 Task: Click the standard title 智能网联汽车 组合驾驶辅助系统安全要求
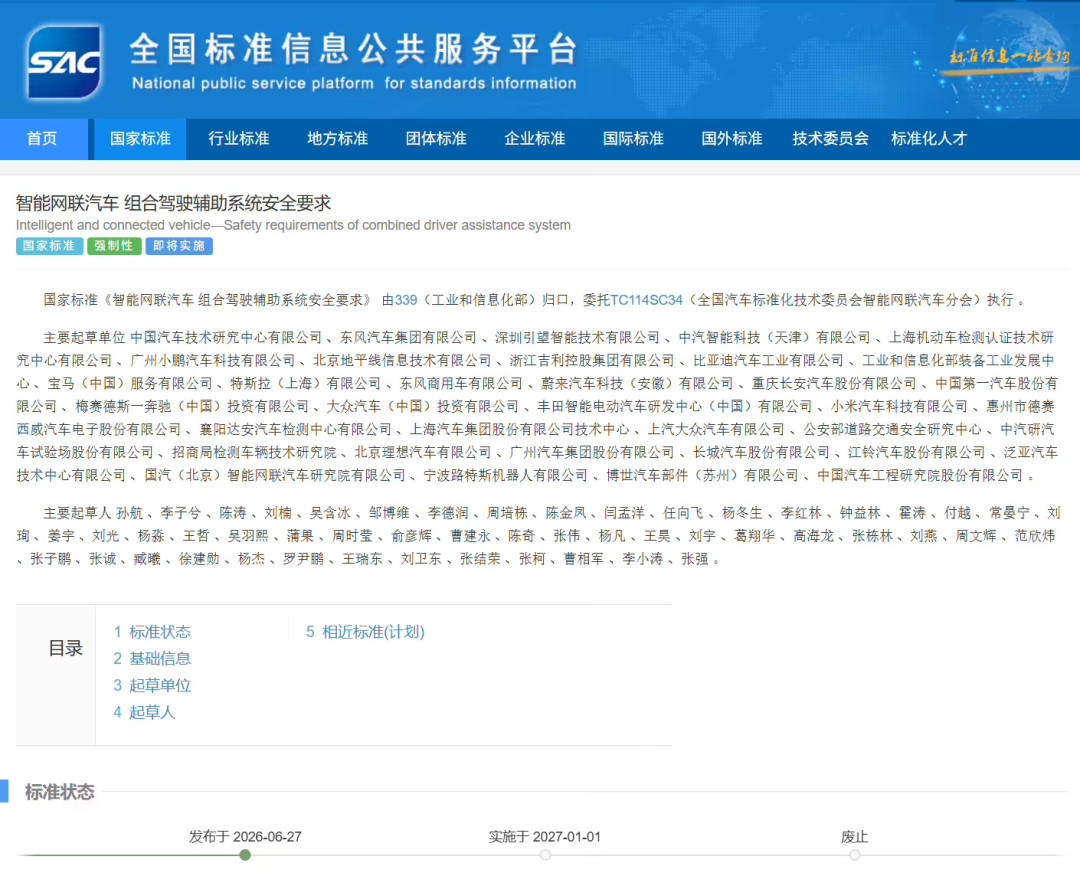tap(174, 203)
